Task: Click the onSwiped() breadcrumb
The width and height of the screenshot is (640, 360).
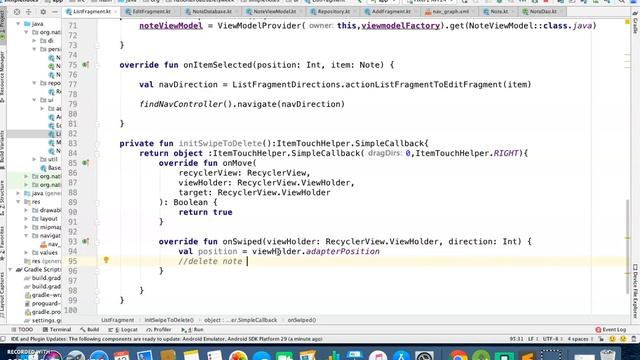Action: tap(302, 320)
